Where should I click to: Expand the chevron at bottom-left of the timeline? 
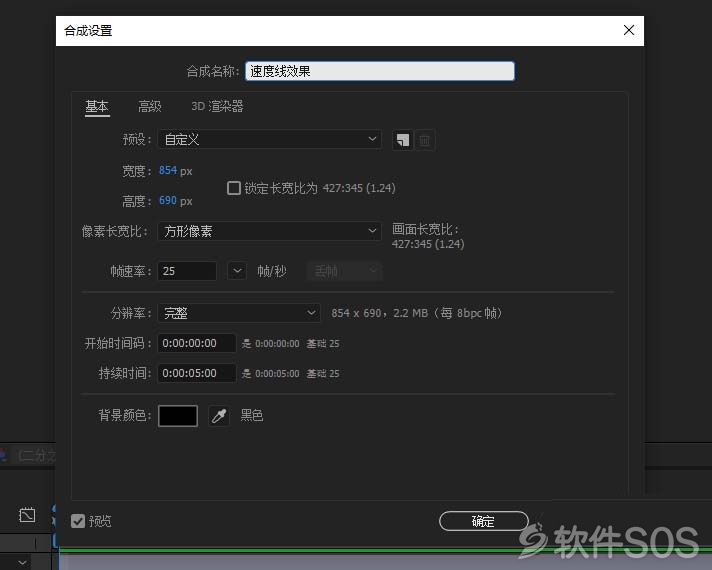(x=22, y=562)
